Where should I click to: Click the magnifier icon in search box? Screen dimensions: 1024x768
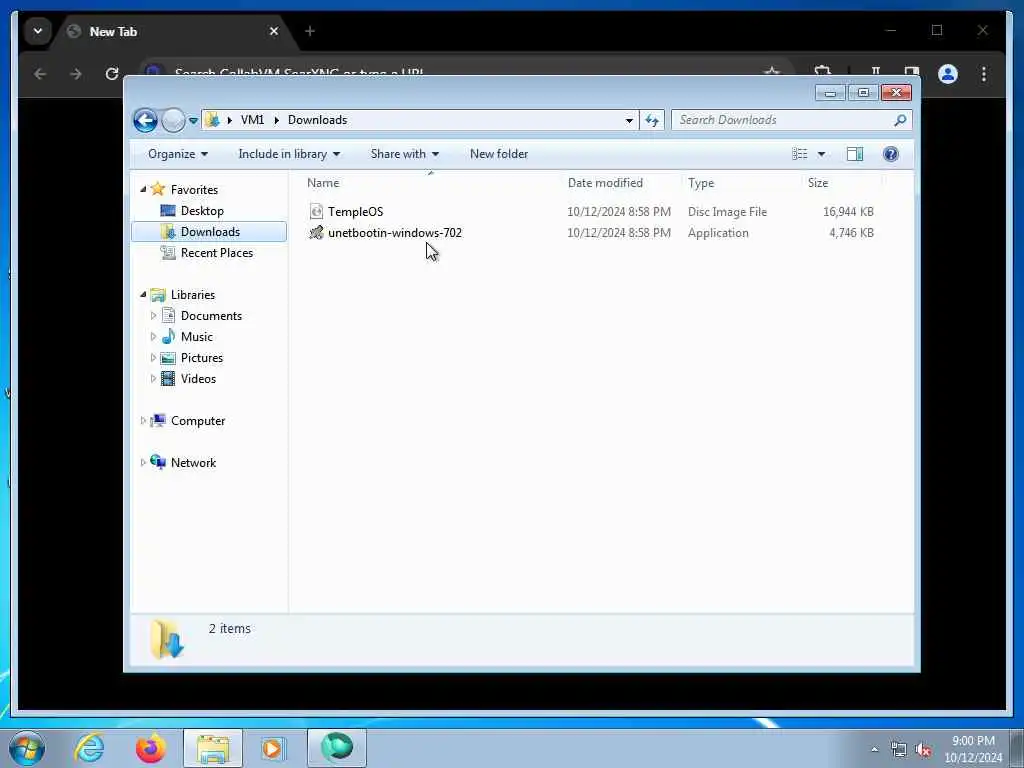(900, 120)
